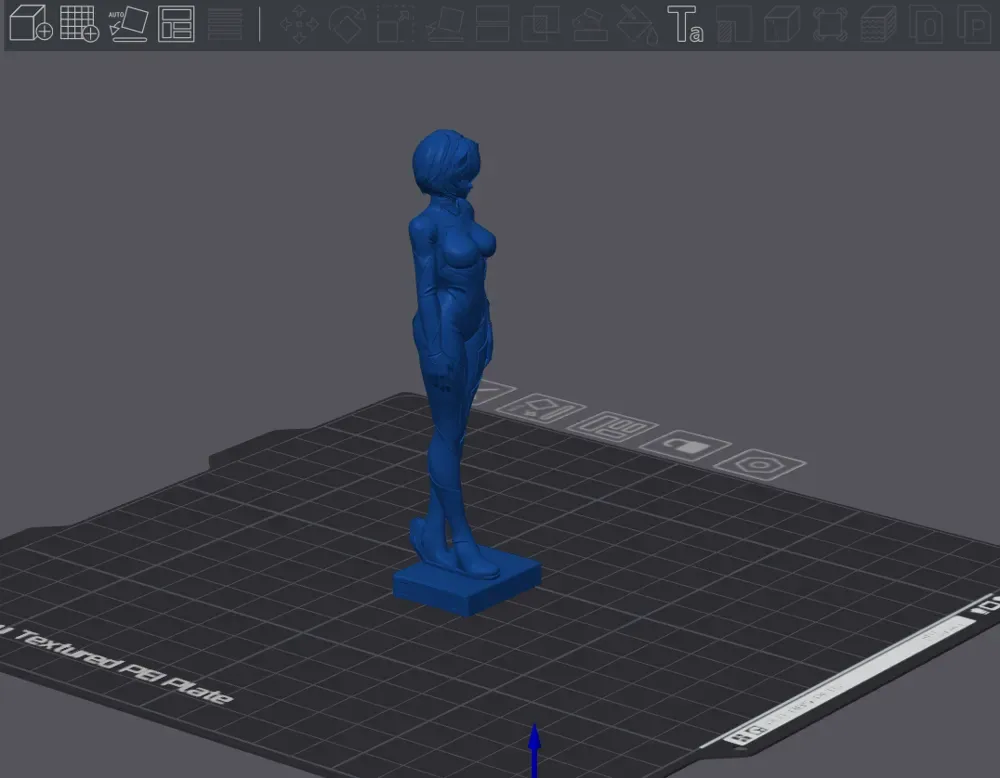Open plate settings hexagon icon
This screenshot has height=778, width=1000.
(x=759, y=464)
